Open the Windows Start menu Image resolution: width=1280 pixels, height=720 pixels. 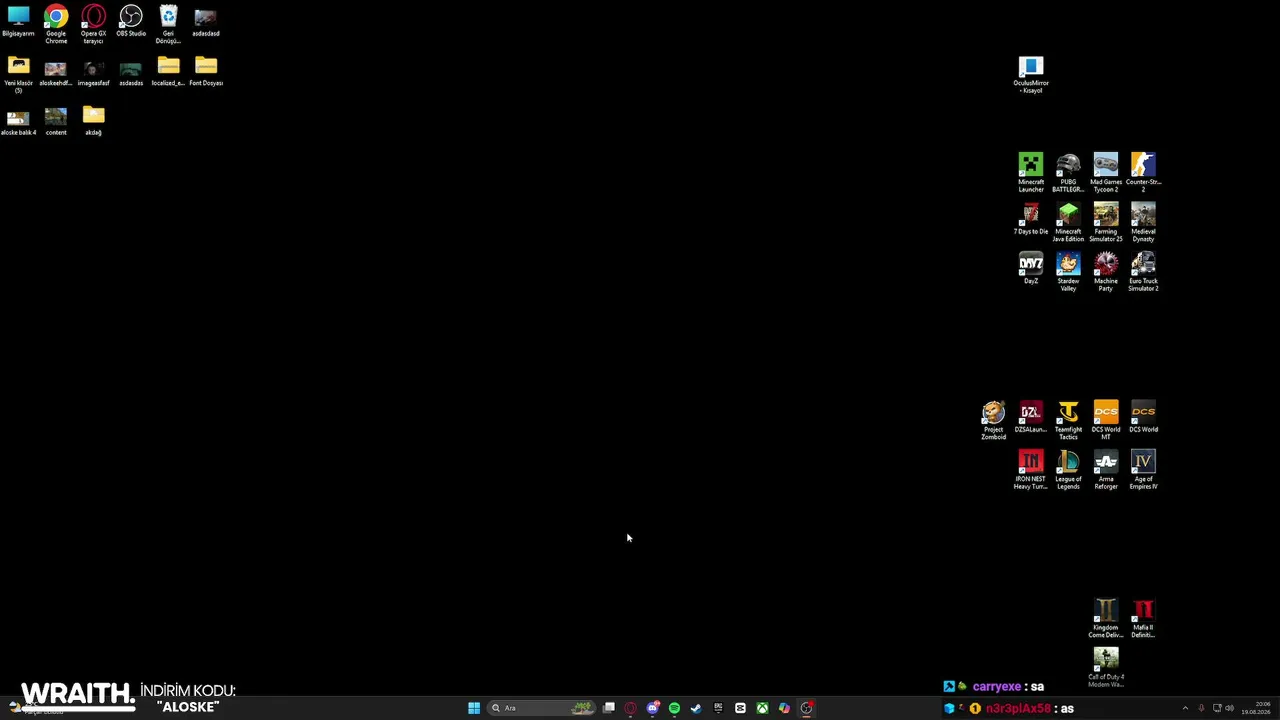click(x=474, y=708)
